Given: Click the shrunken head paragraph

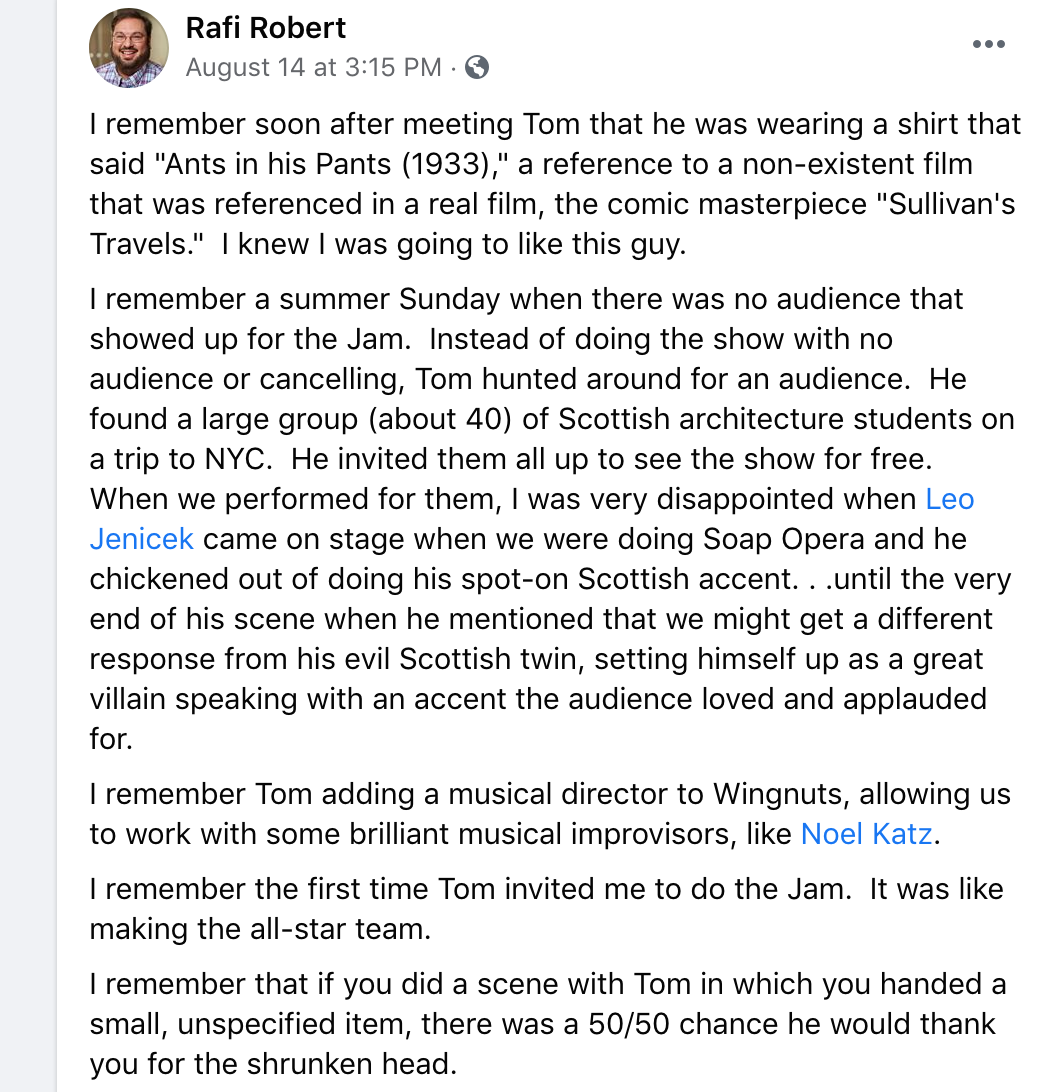Looking at the screenshot, I should pos(548,1024).
